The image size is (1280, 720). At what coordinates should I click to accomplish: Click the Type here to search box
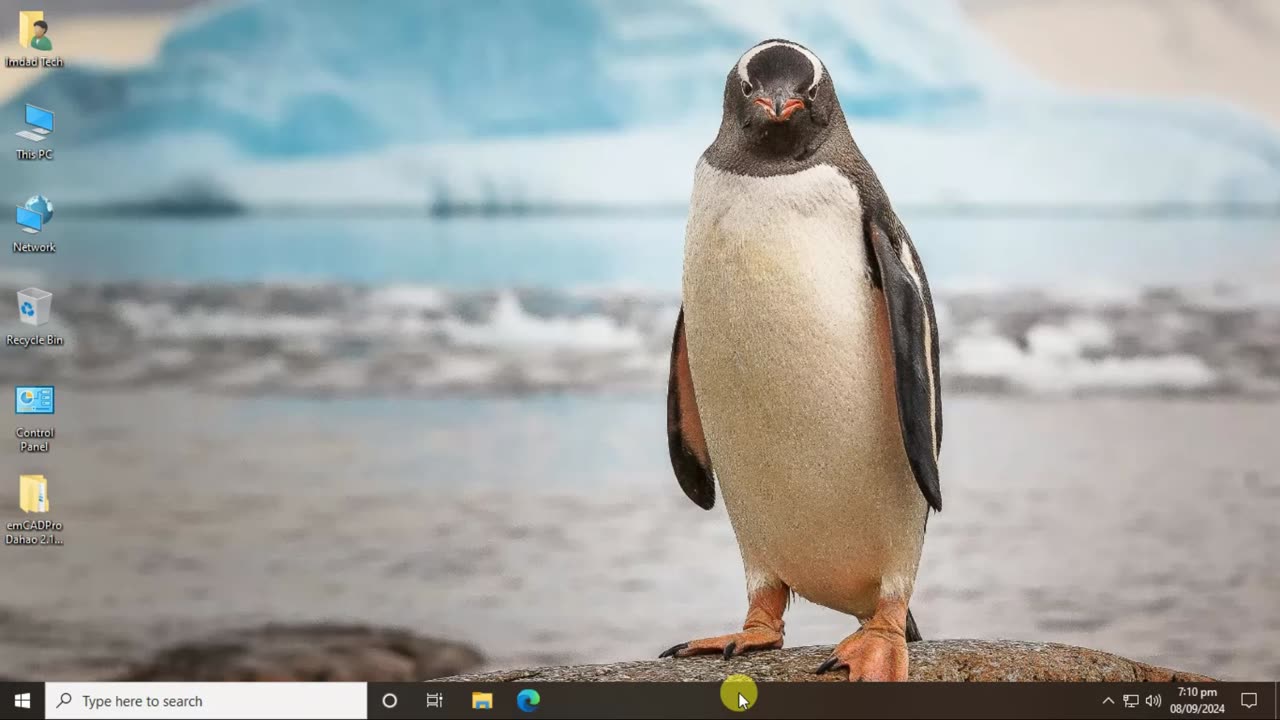point(207,701)
